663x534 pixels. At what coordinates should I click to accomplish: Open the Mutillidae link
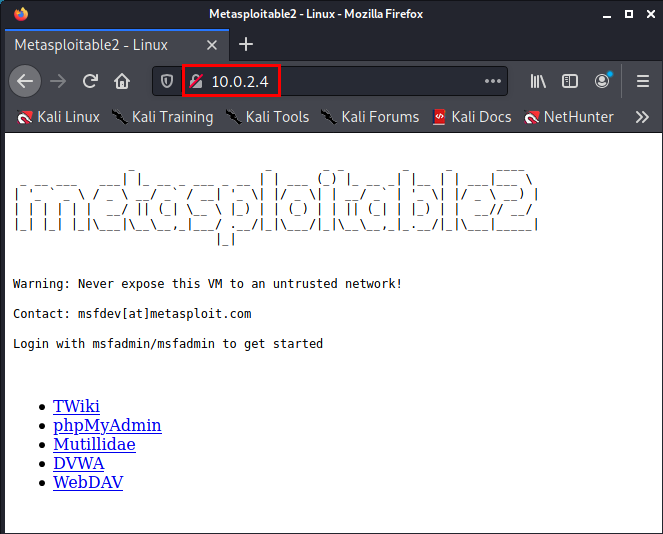[x=94, y=444]
